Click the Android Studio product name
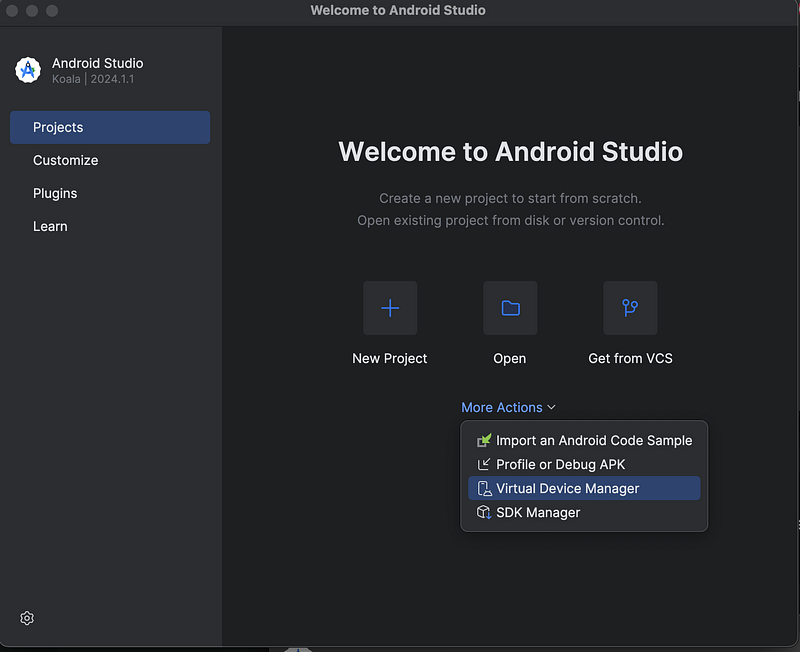Image resolution: width=800 pixels, height=652 pixels. 97,63
